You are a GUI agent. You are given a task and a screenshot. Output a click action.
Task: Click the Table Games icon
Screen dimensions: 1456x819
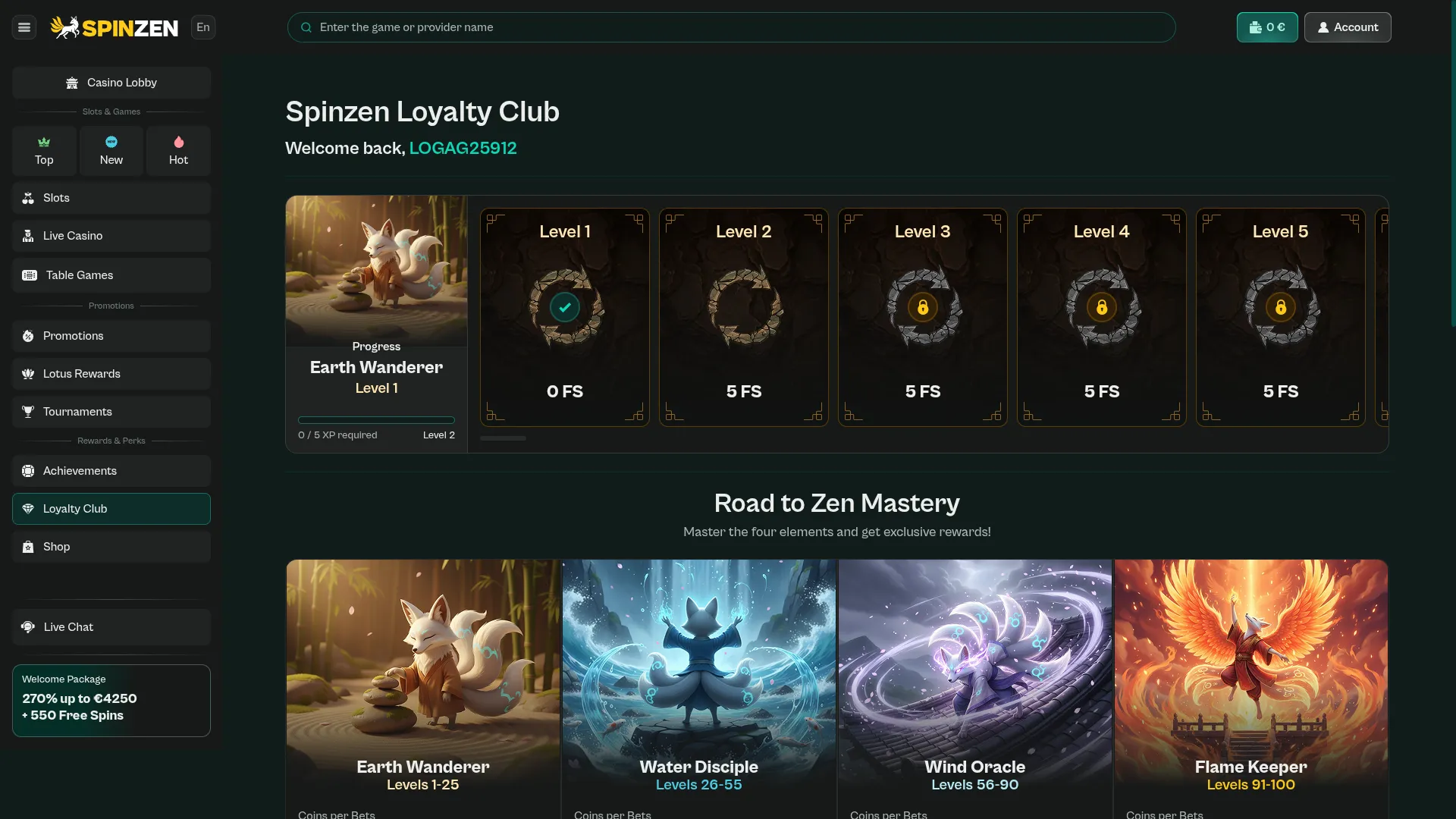[30, 275]
